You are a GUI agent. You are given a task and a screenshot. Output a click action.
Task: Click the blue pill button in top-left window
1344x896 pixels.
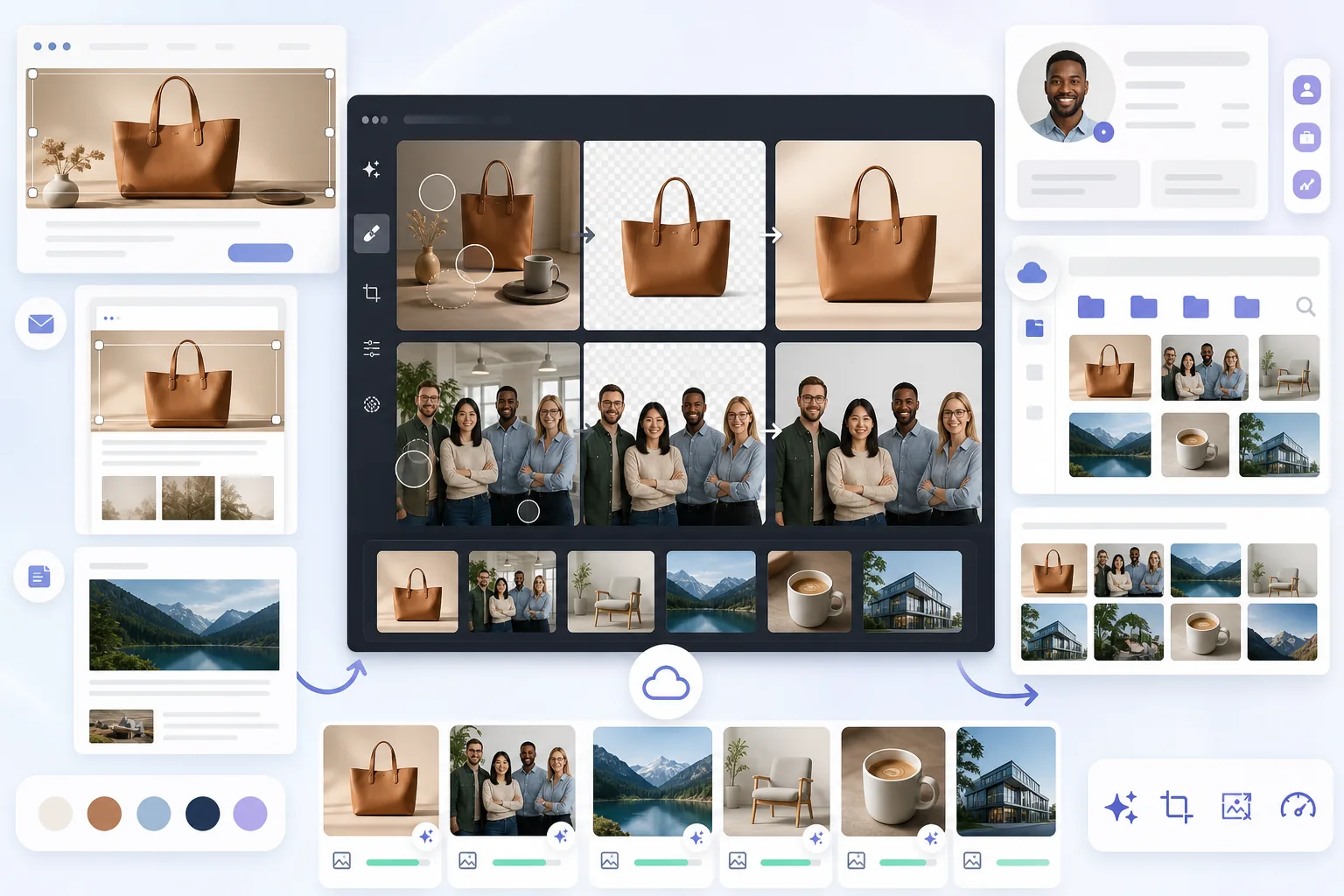tap(261, 253)
